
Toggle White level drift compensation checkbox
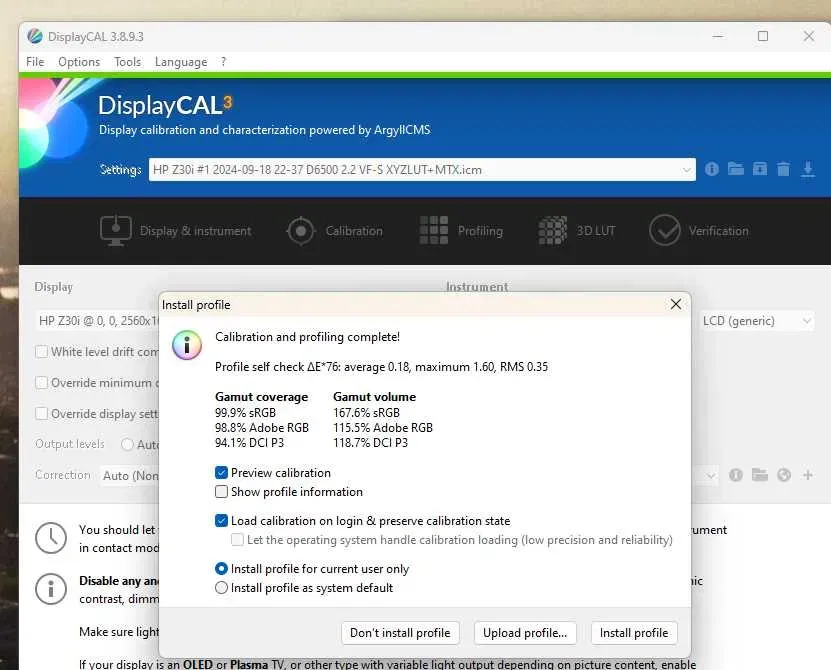41,352
